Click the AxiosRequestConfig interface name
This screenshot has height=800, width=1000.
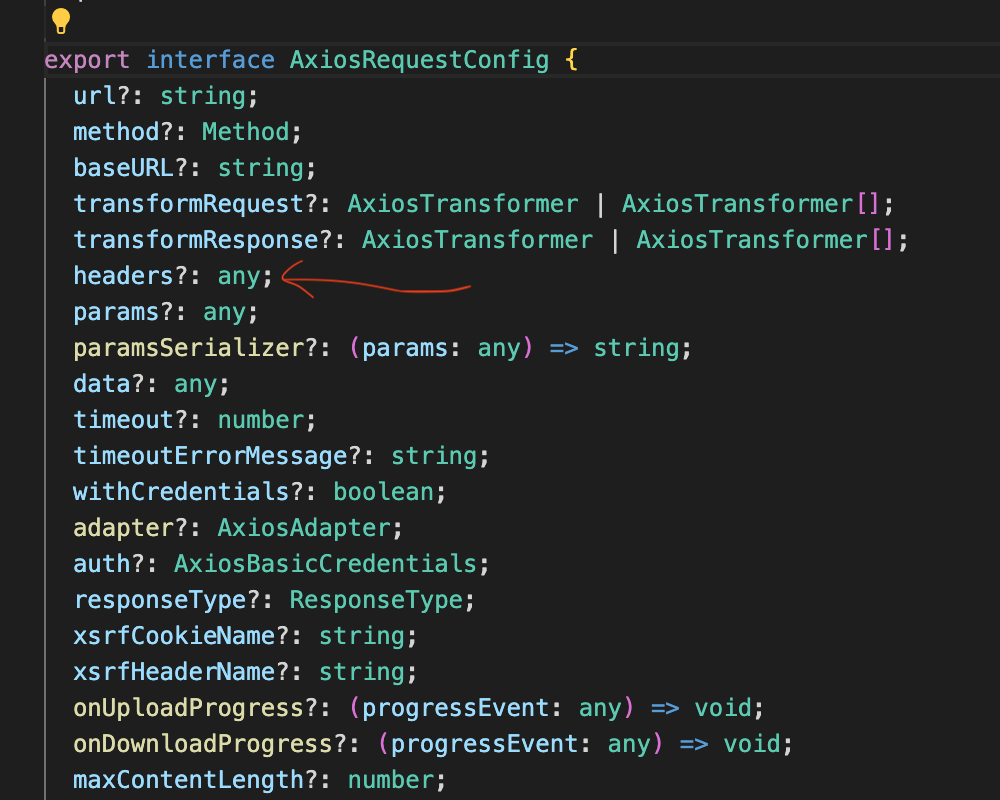419,60
